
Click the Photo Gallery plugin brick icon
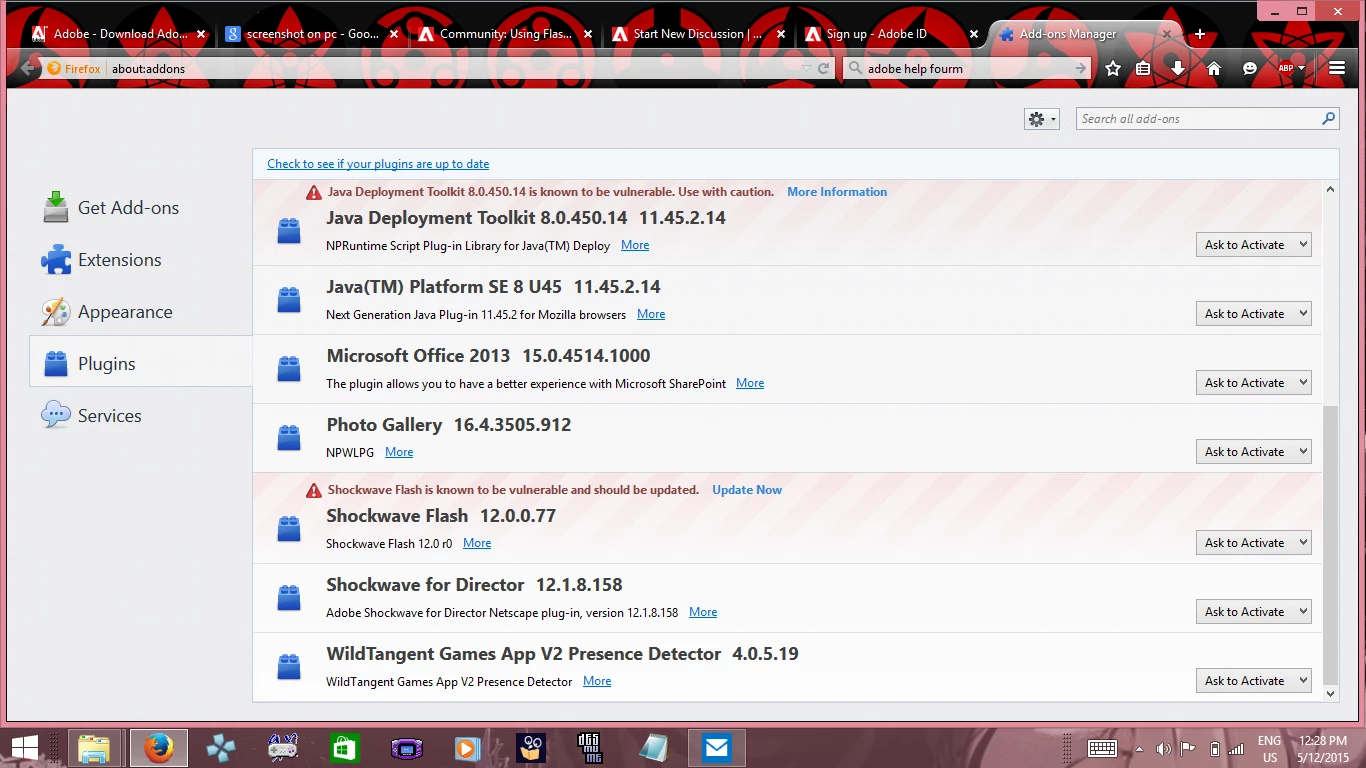pyautogui.click(x=289, y=438)
